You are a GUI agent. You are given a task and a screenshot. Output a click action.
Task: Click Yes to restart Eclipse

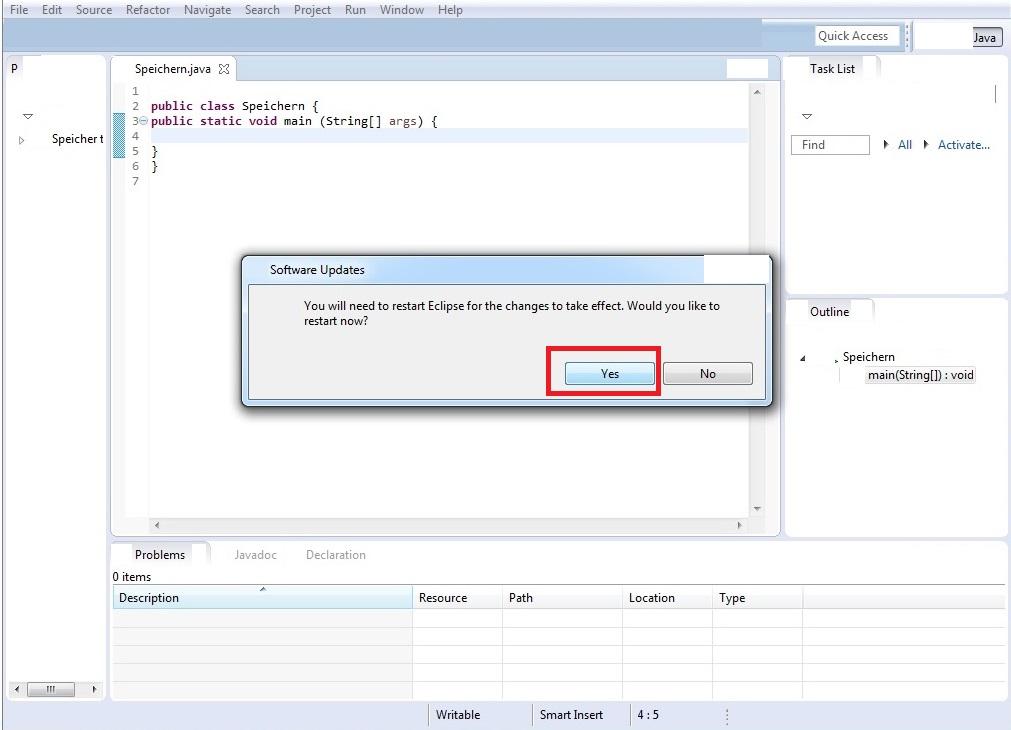tap(609, 373)
